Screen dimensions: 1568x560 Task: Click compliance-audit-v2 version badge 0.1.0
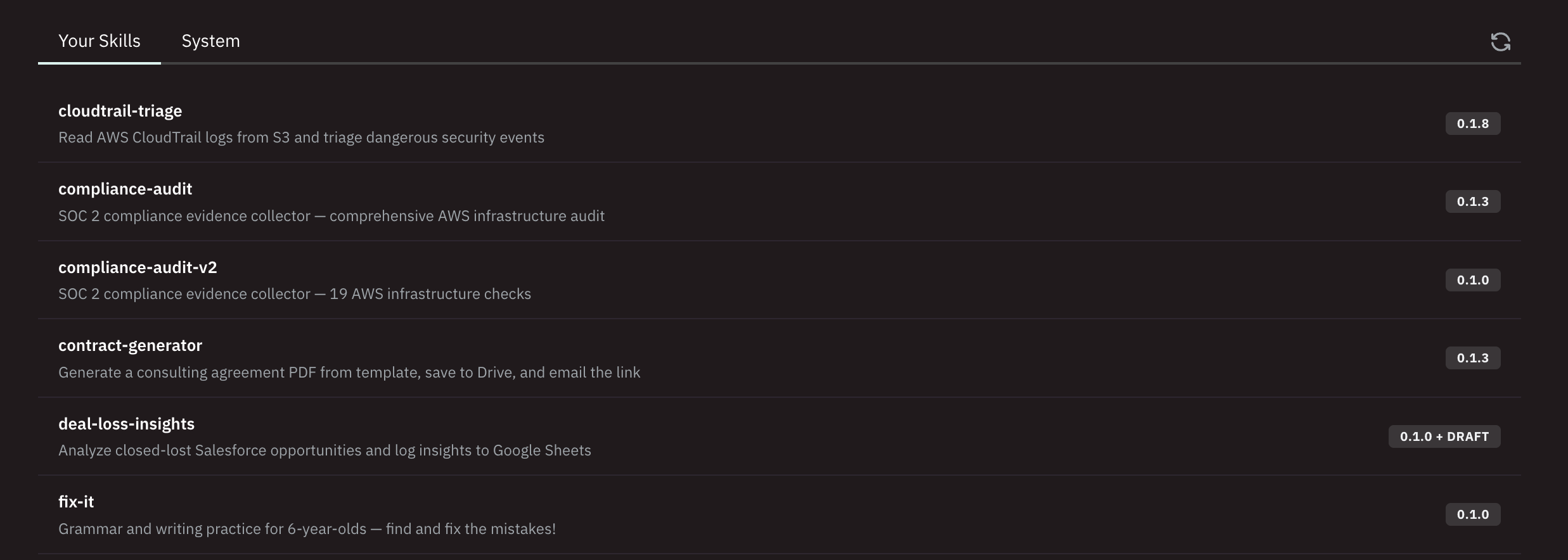click(x=1472, y=280)
